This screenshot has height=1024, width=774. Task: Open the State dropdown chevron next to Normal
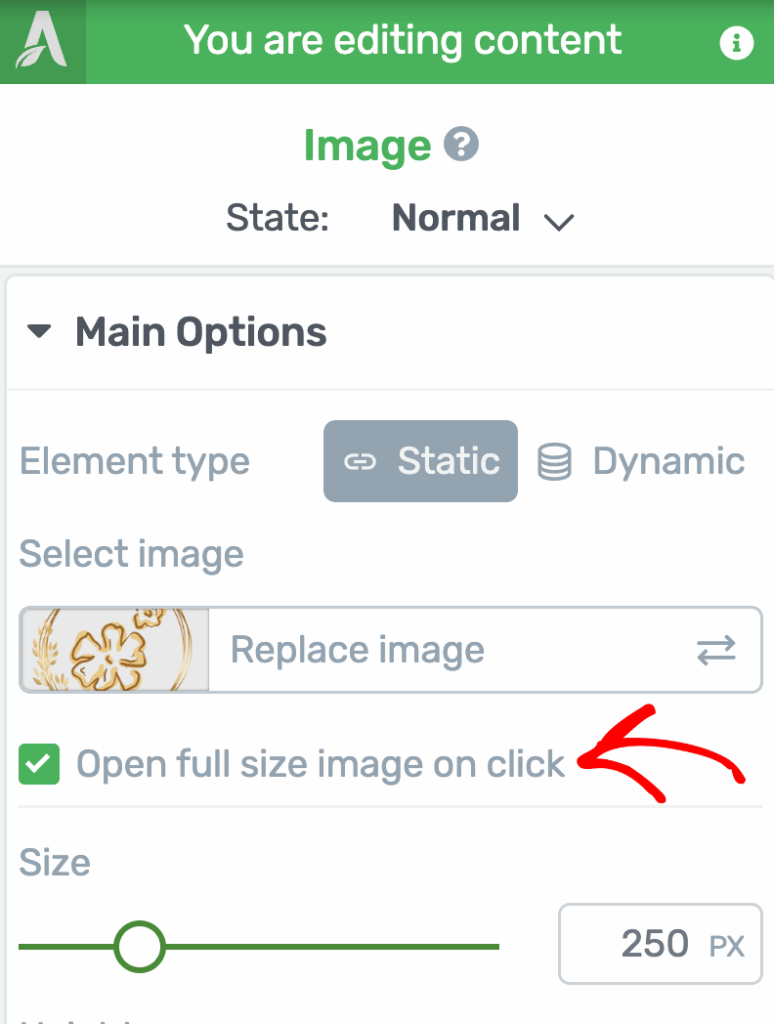tap(558, 221)
